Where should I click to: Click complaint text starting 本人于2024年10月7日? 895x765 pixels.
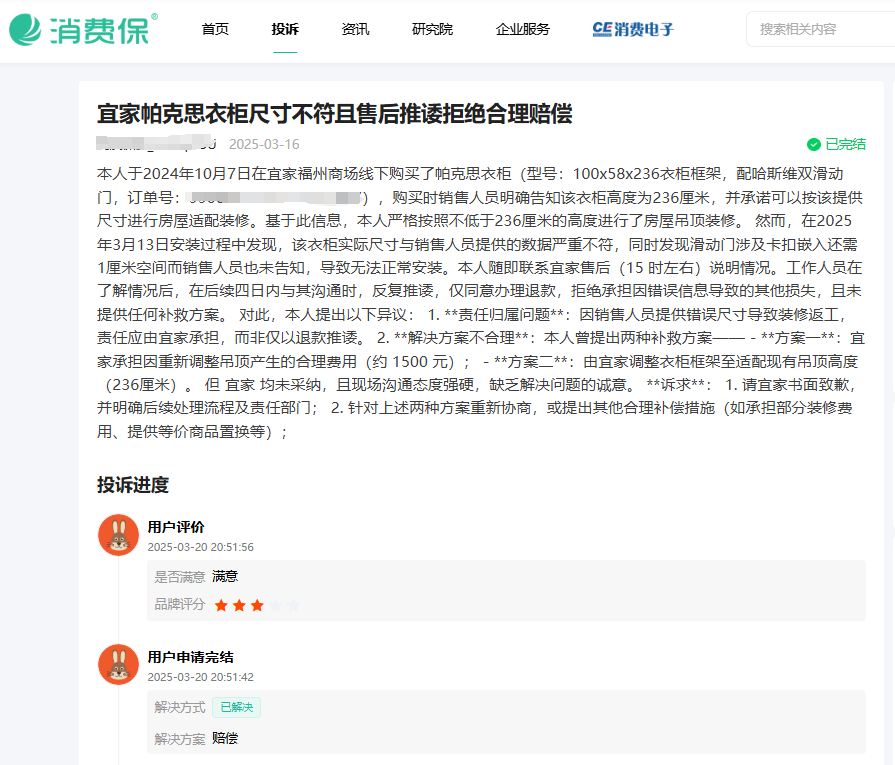[481, 303]
